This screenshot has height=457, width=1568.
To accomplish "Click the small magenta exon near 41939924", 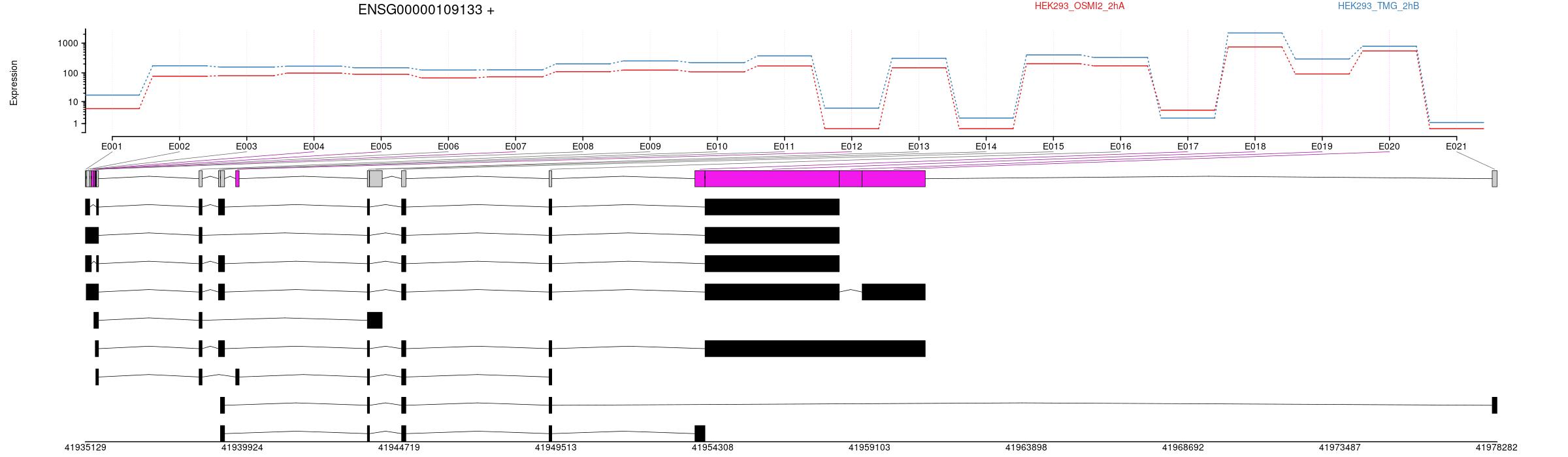I will pyautogui.click(x=237, y=179).
